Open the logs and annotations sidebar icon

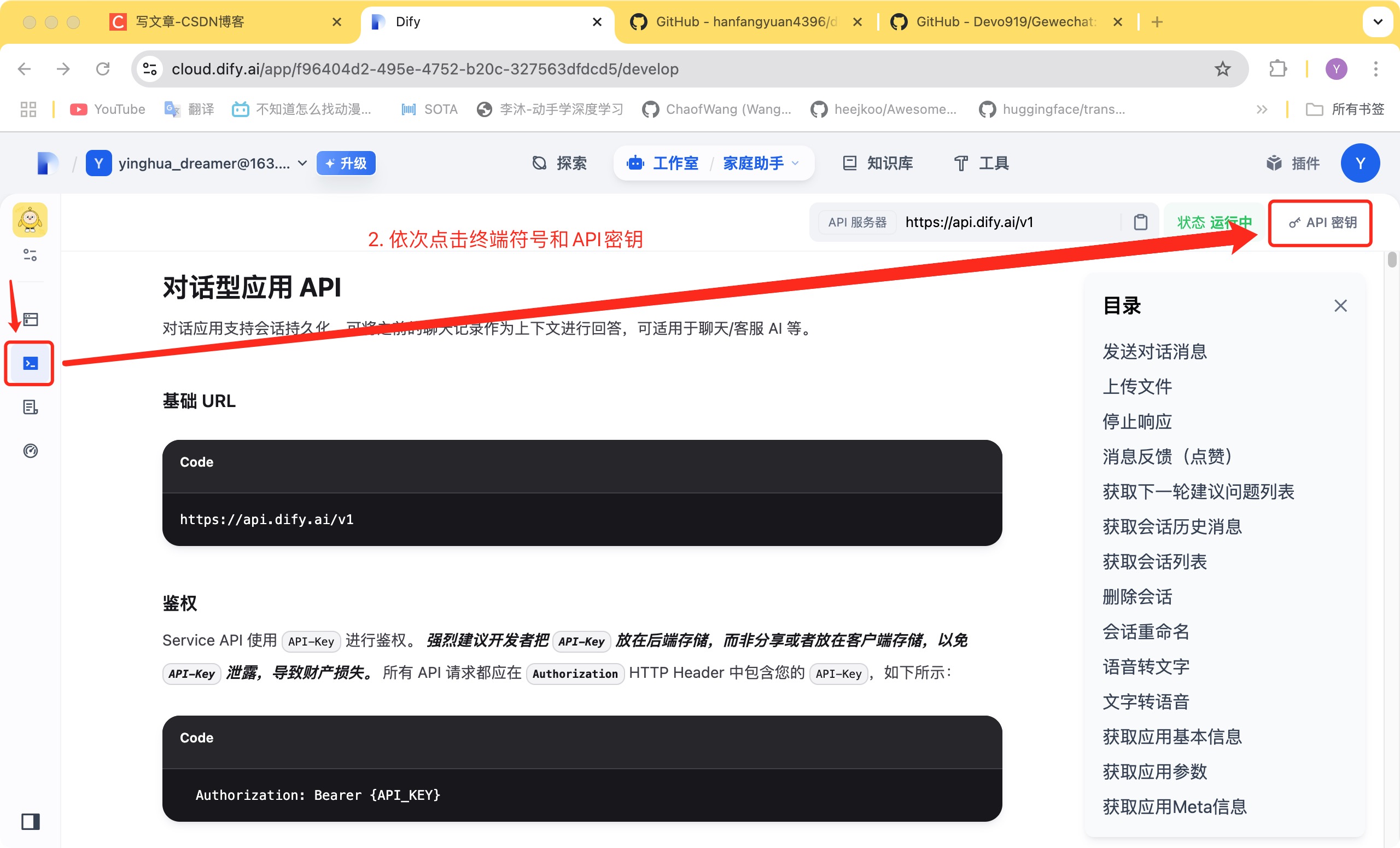[x=30, y=407]
